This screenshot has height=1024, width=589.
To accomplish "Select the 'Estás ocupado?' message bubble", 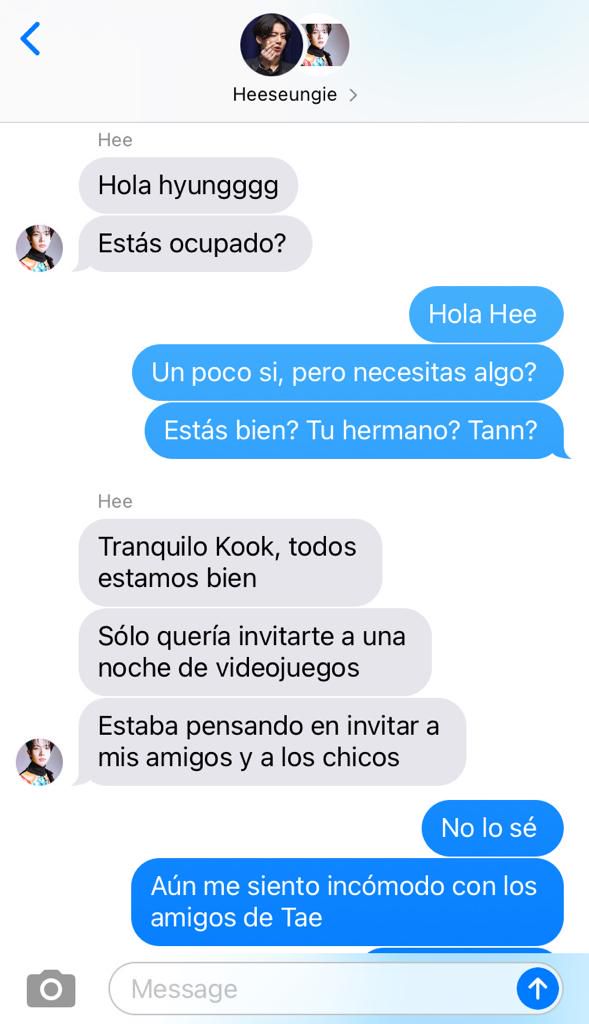I will 194,244.
